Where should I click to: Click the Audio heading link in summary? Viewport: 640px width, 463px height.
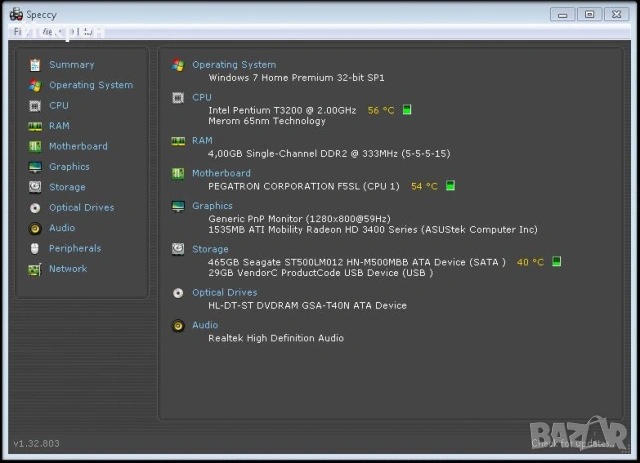[x=205, y=325]
